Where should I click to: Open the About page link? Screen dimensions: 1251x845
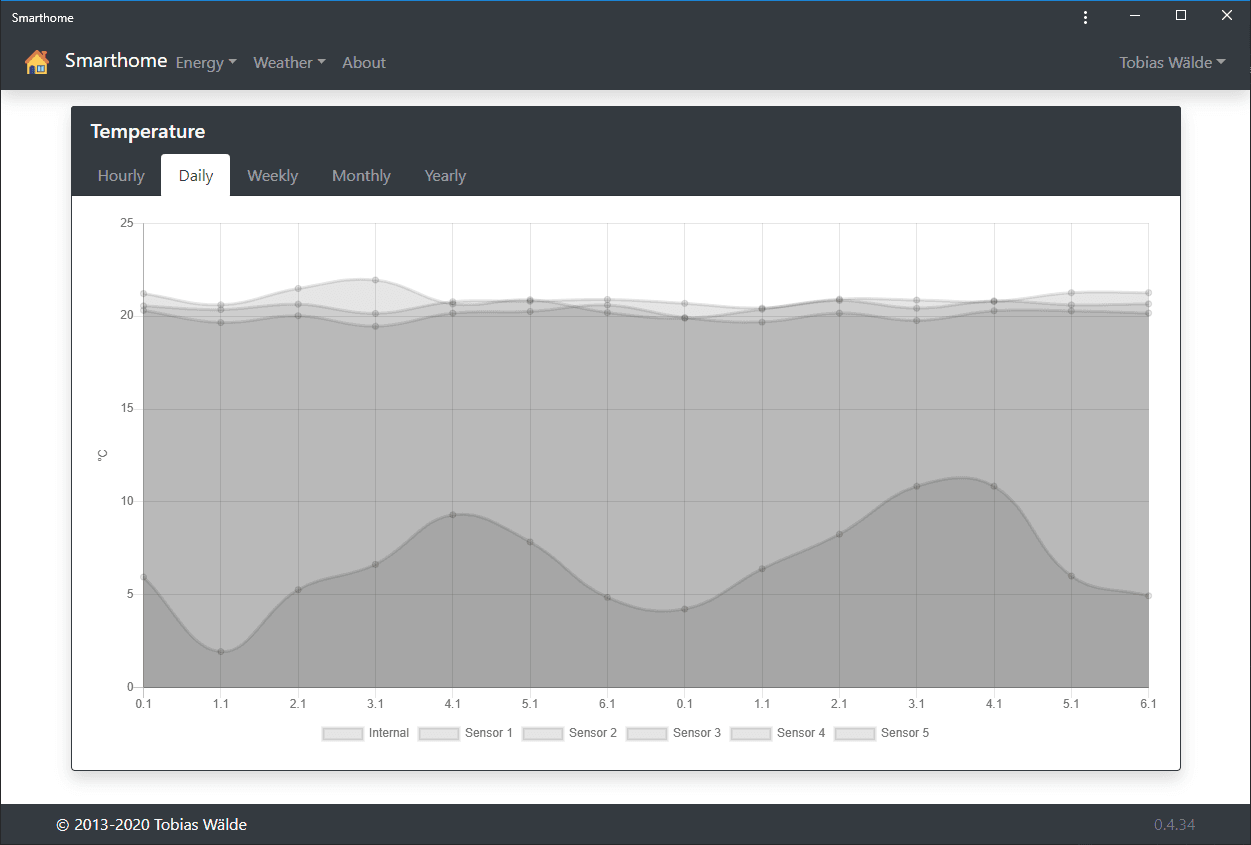pyautogui.click(x=364, y=62)
